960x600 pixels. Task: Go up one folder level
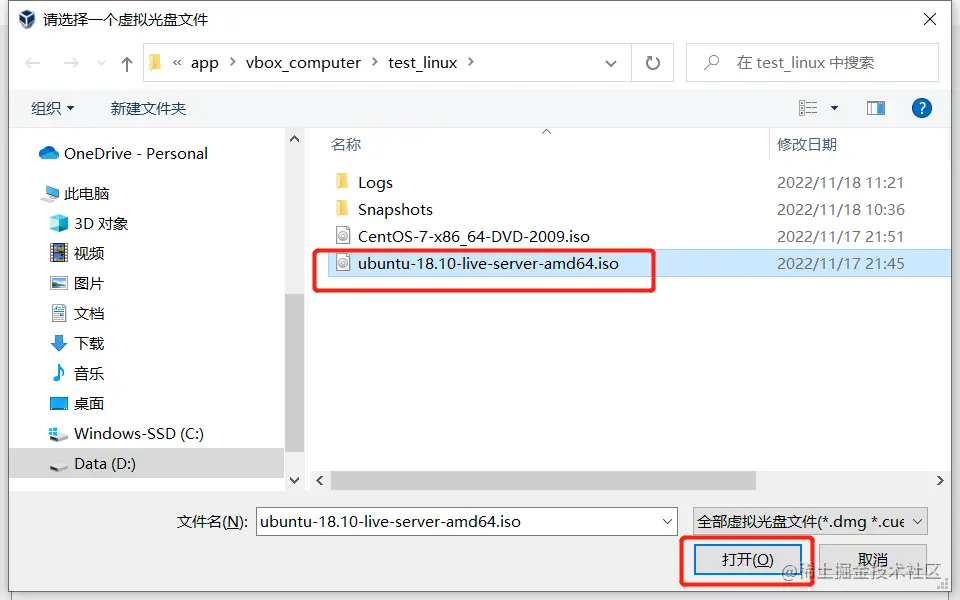[x=127, y=63]
